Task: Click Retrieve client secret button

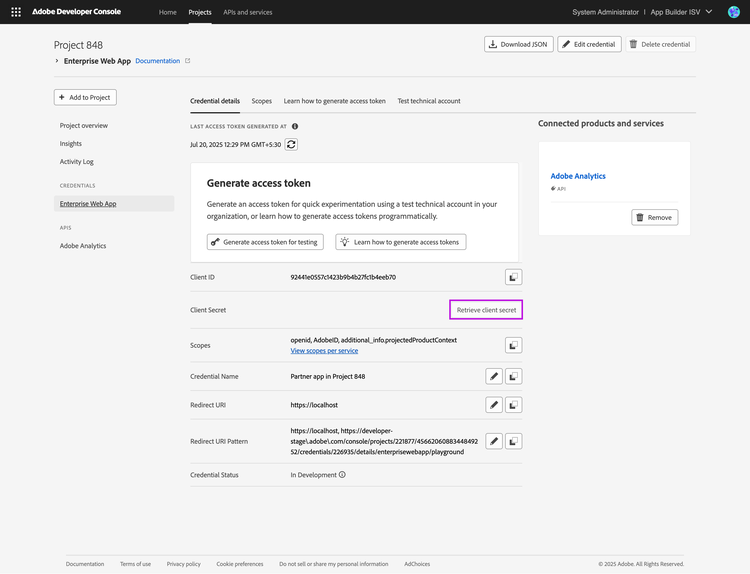Action: click(x=486, y=311)
